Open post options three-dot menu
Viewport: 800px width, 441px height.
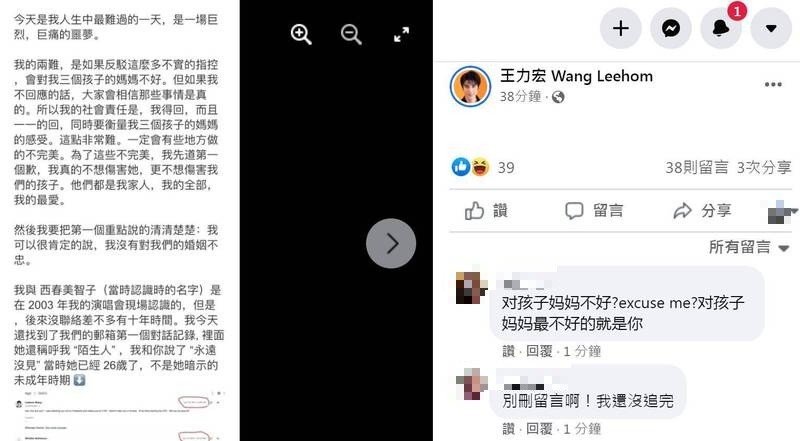pos(773,84)
